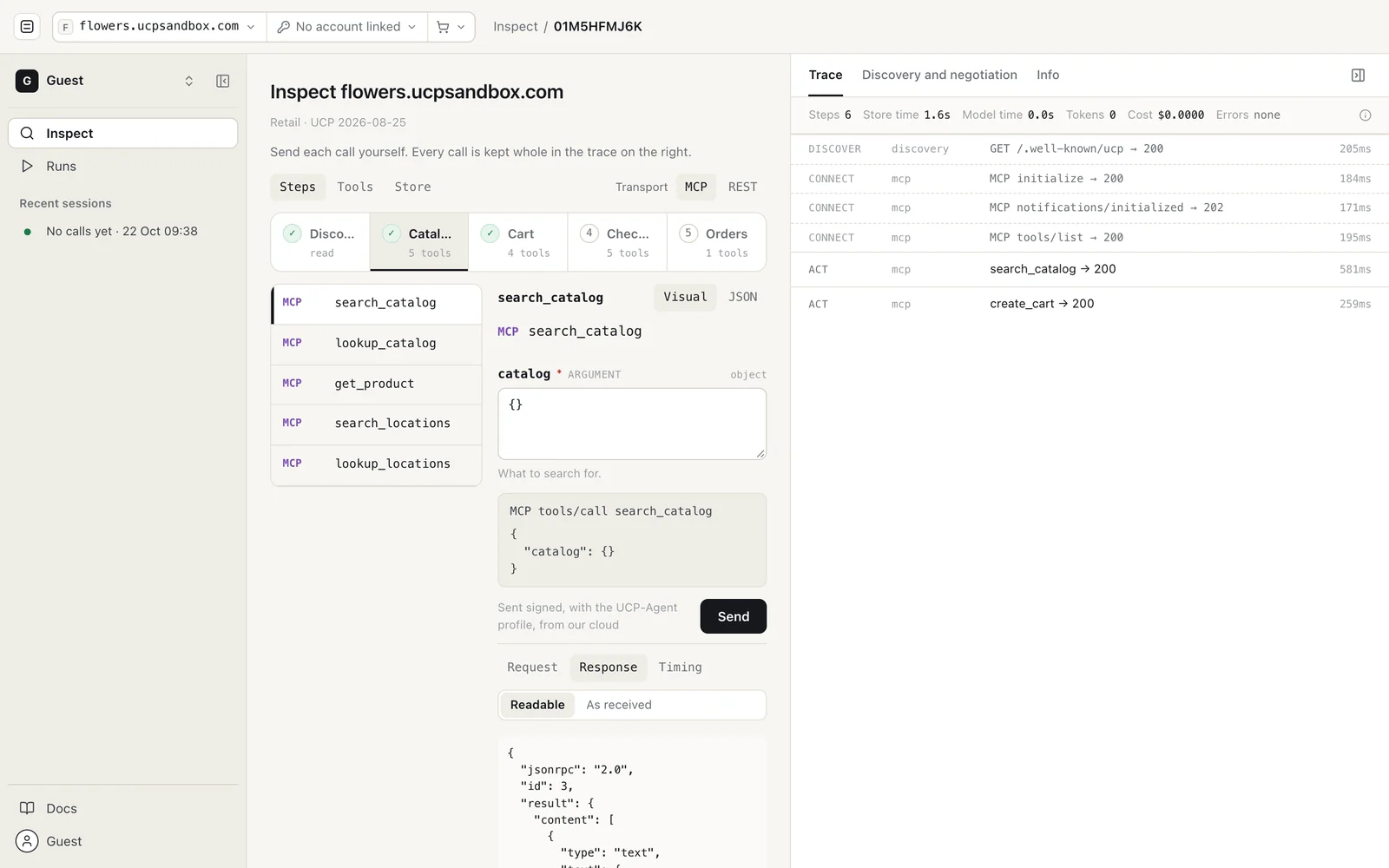Choose MCP transport

point(696,187)
